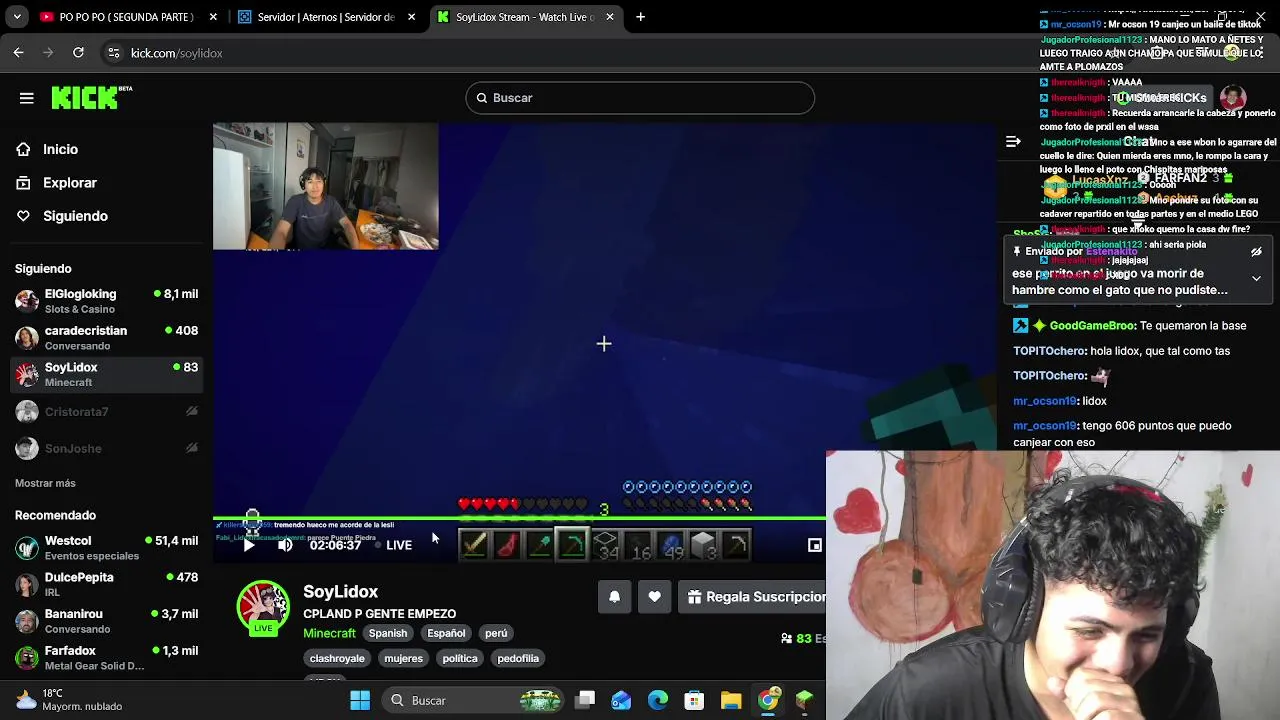Screen dimensions: 1280x720
Task: Click chat username GoodGameBroo
Action: click(x=1092, y=325)
